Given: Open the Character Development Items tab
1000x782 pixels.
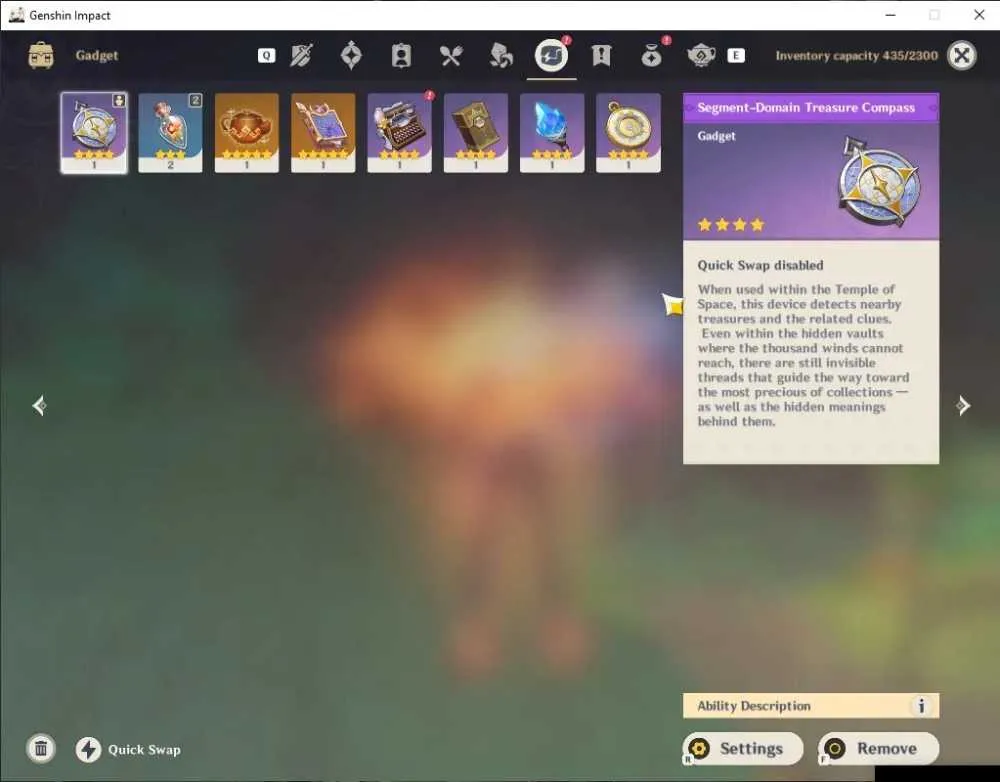Looking at the screenshot, I should (401, 56).
